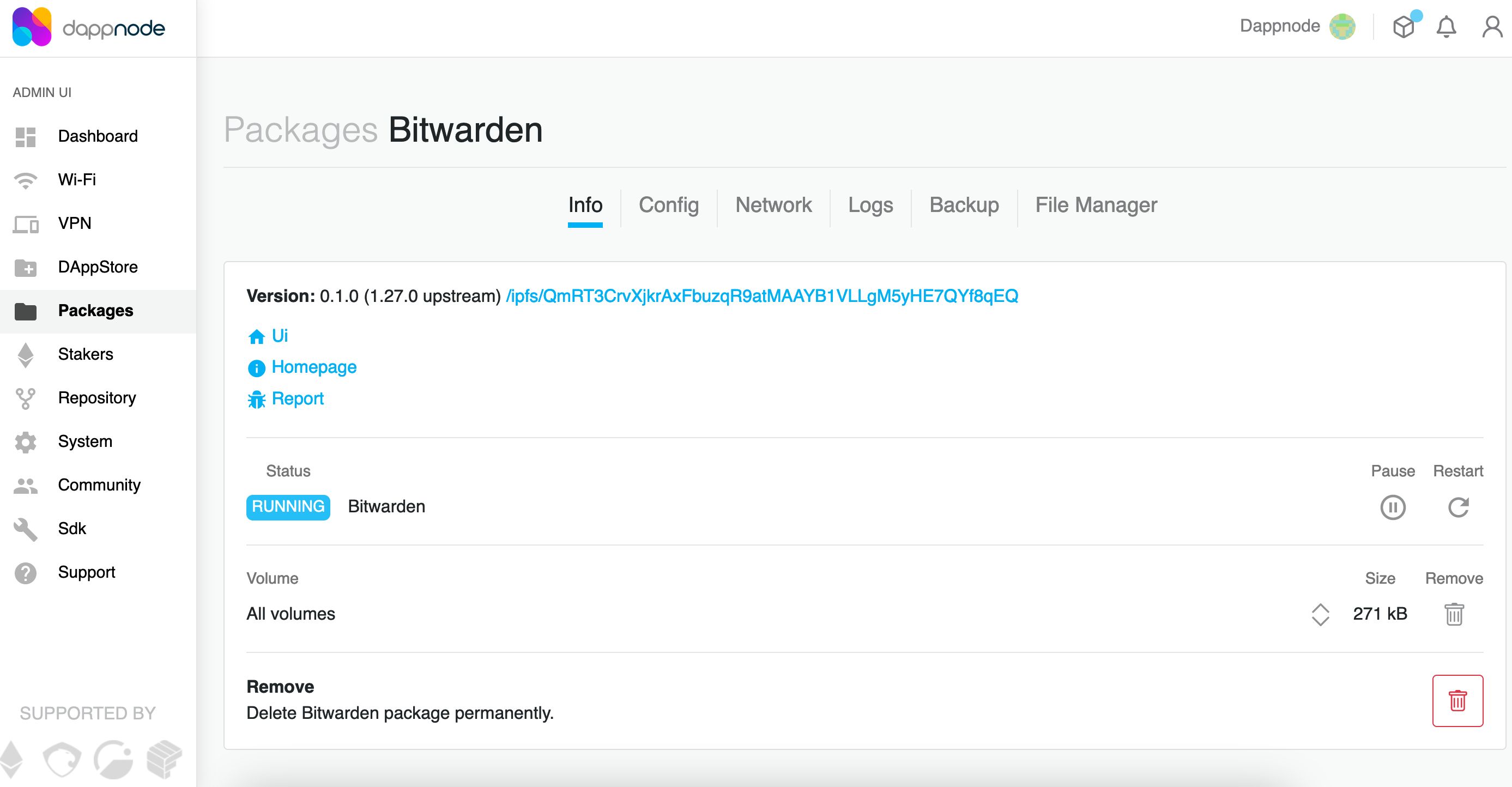The height and width of the screenshot is (787, 1512).
Task: Click the RUNNING status badge
Action: pos(288,507)
